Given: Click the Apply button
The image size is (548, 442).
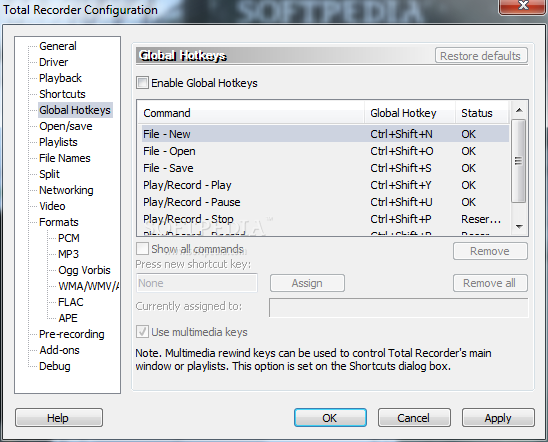Looking at the screenshot, I should click(498, 418).
